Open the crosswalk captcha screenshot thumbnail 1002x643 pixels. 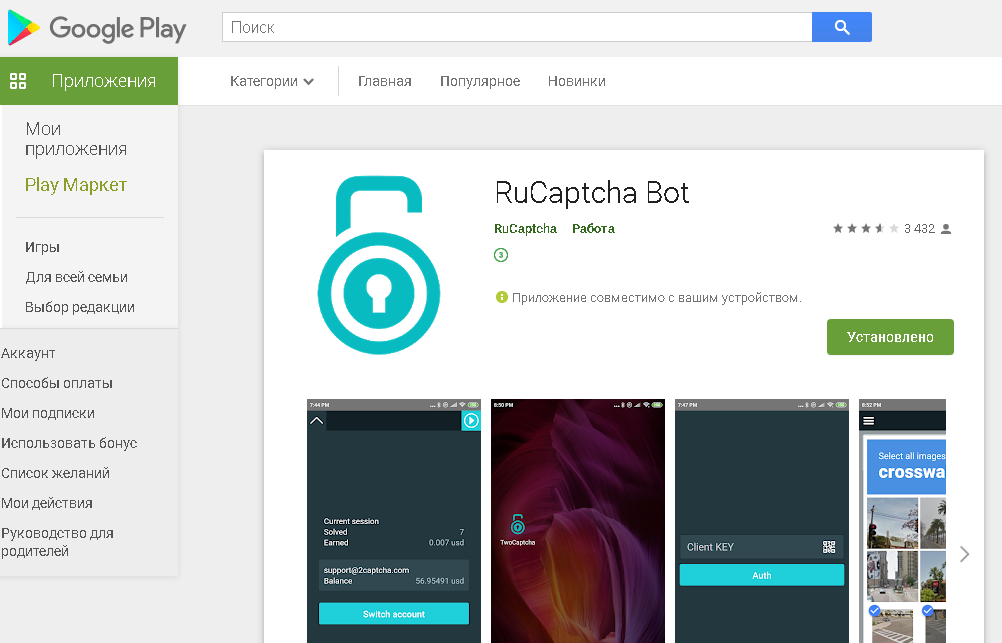tap(902, 521)
